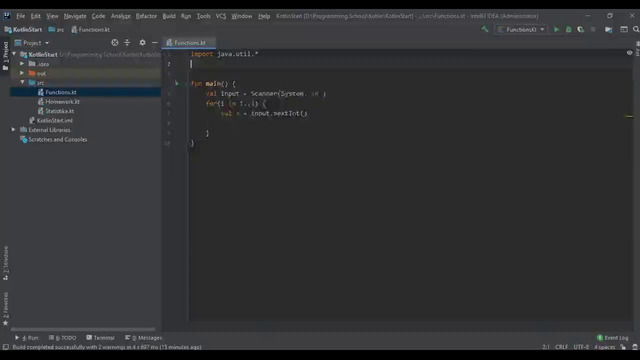This screenshot has width=640, height=360.
Task: Collapse the KotlinStart root folder
Action: click(x=14, y=54)
